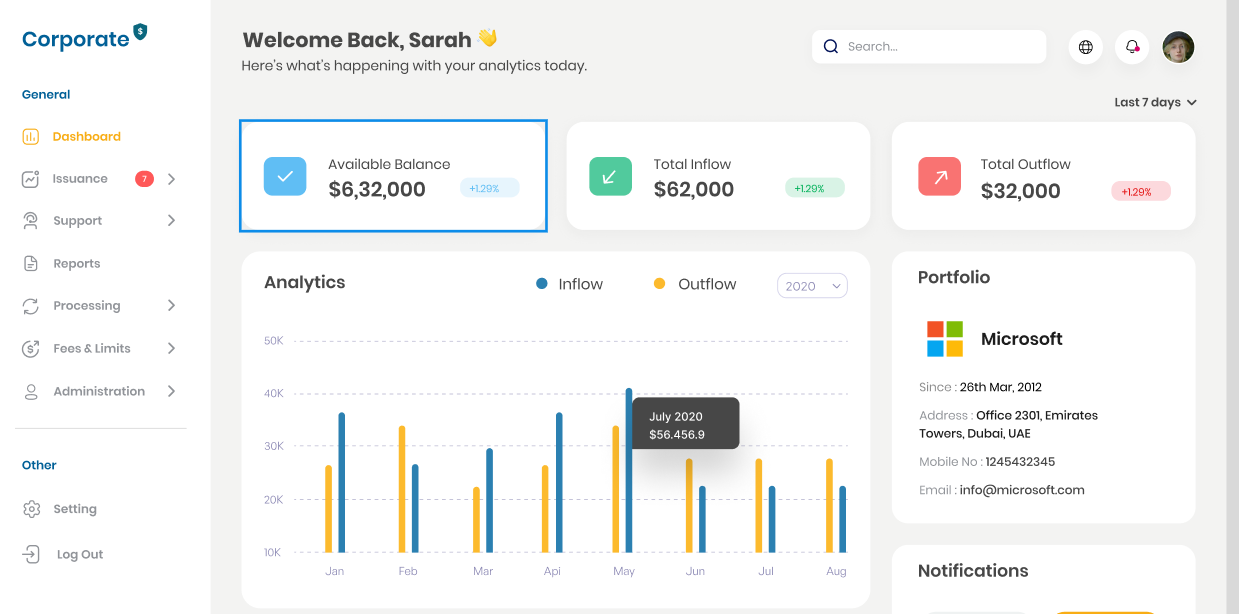Click the Setting gear icon

[32, 509]
